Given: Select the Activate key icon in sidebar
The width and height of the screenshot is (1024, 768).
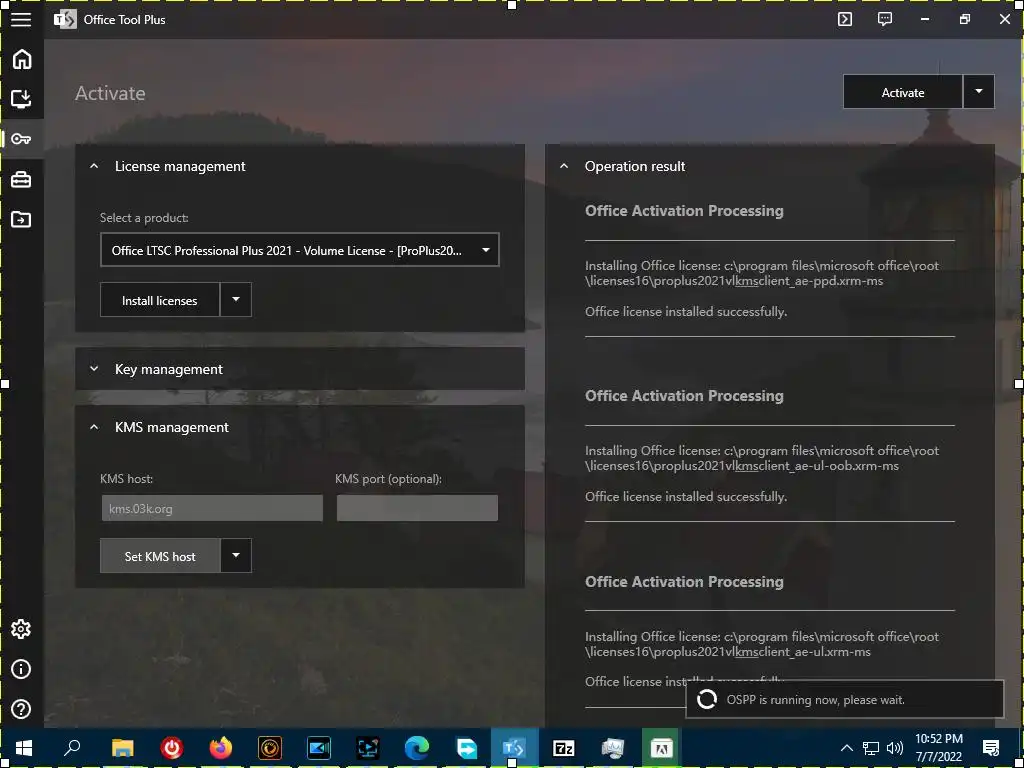Looking at the screenshot, I should [21, 139].
